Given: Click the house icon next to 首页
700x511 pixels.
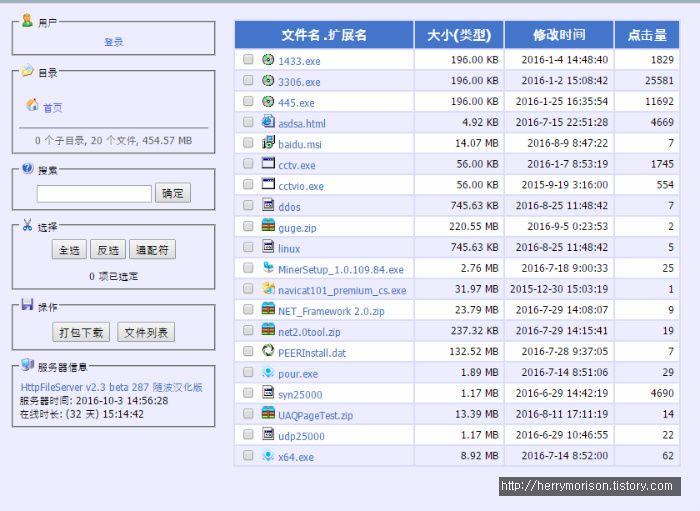Looking at the screenshot, I should (32, 105).
